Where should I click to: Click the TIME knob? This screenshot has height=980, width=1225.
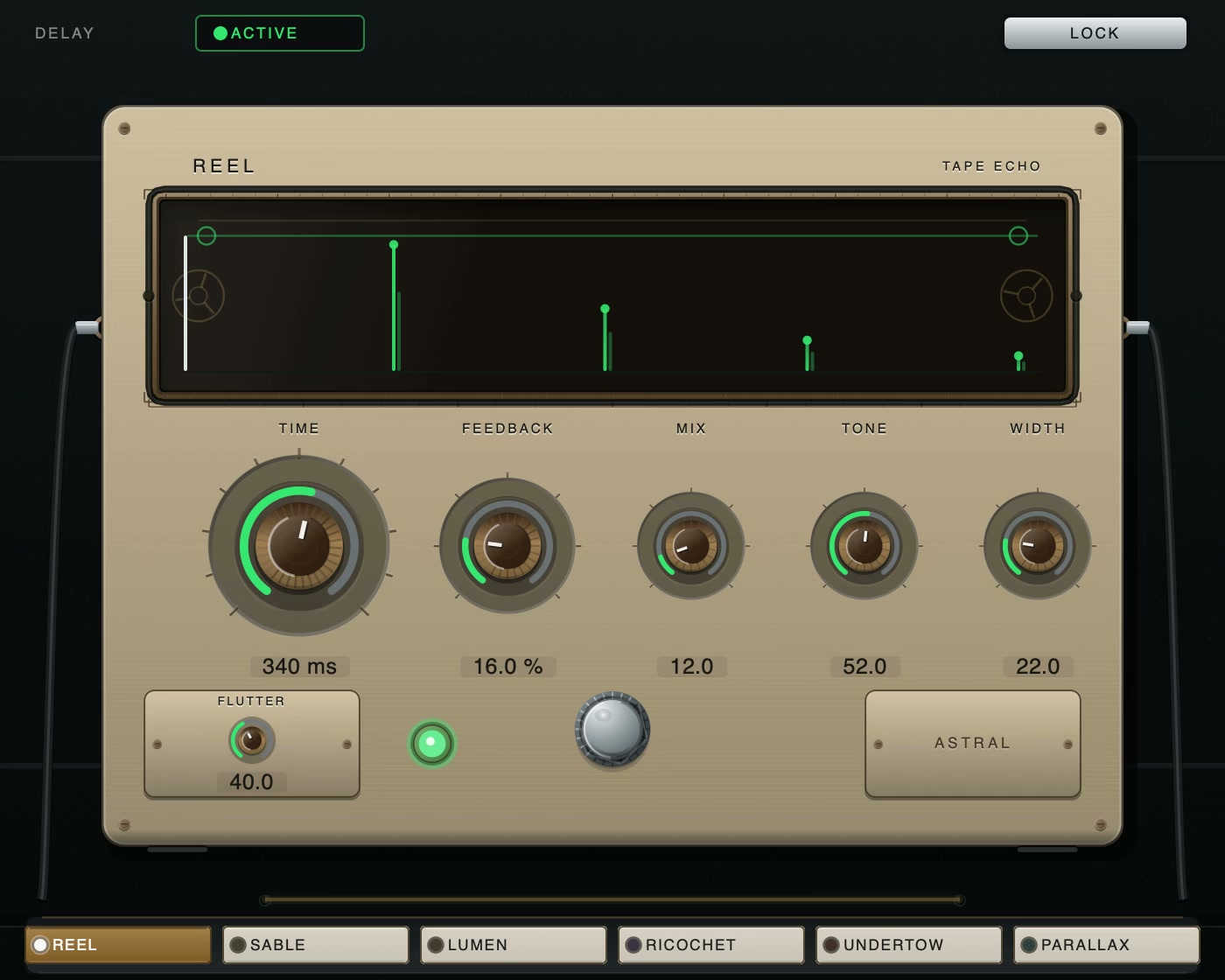299,545
